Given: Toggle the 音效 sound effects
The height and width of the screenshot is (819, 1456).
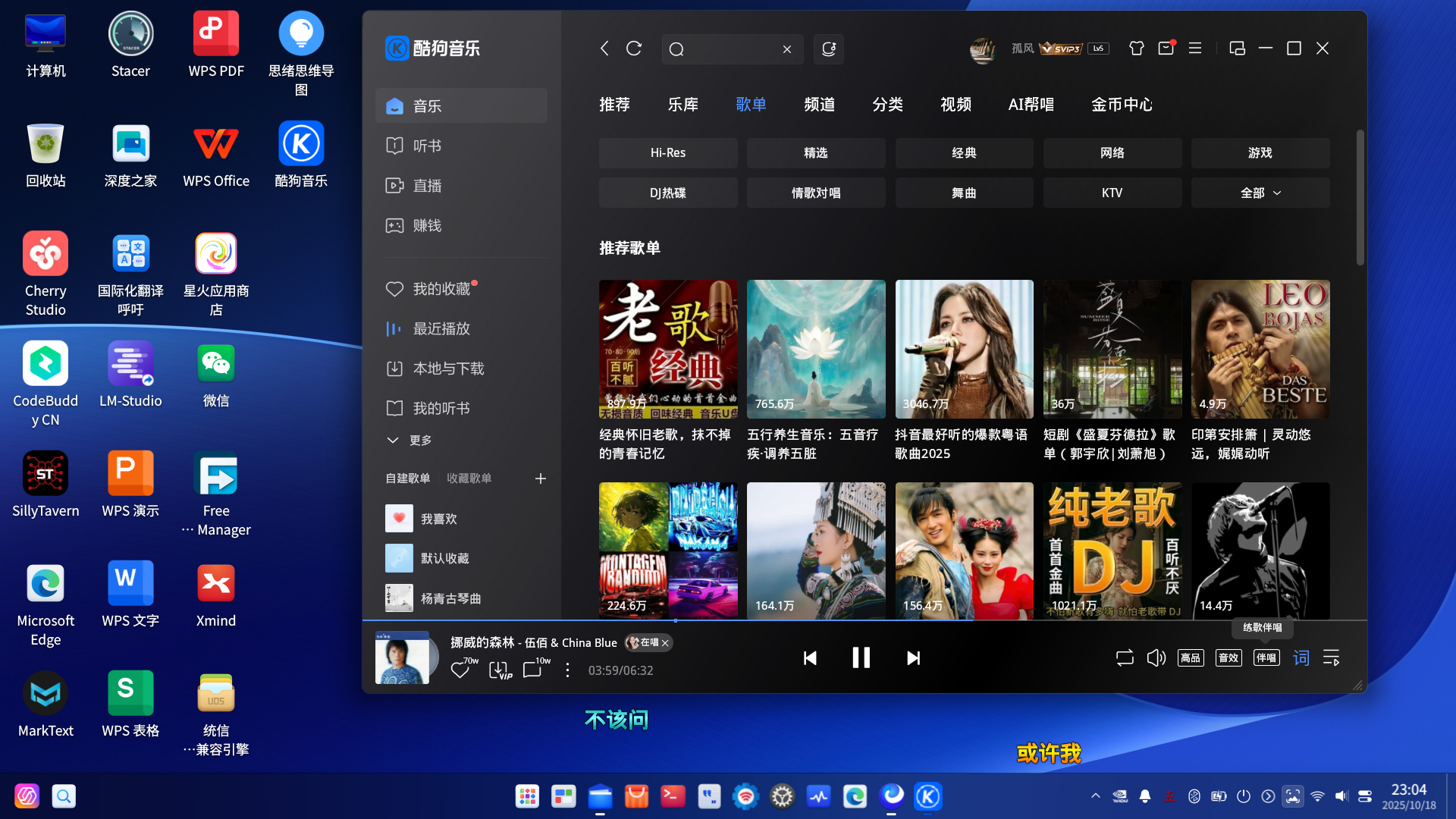Looking at the screenshot, I should [1228, 657].
